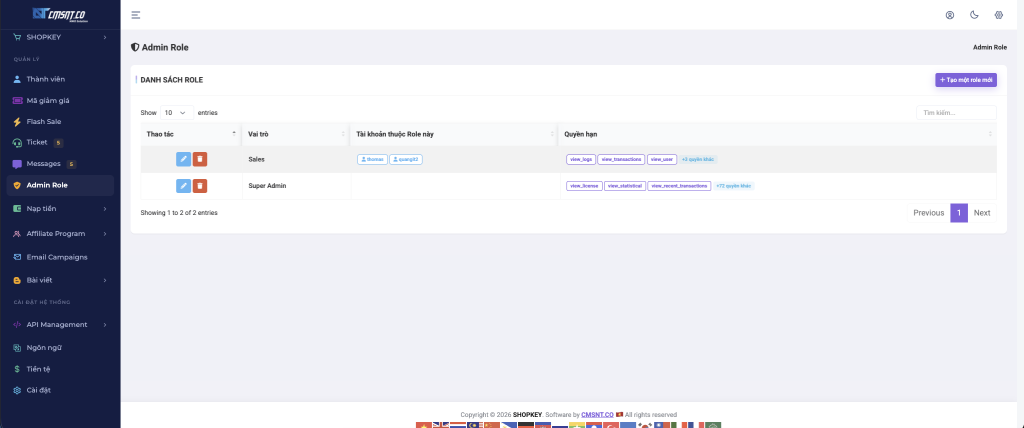Edit the Super Admin role
This screenshot has width=1024, height=428.
[x=183, y=185]
